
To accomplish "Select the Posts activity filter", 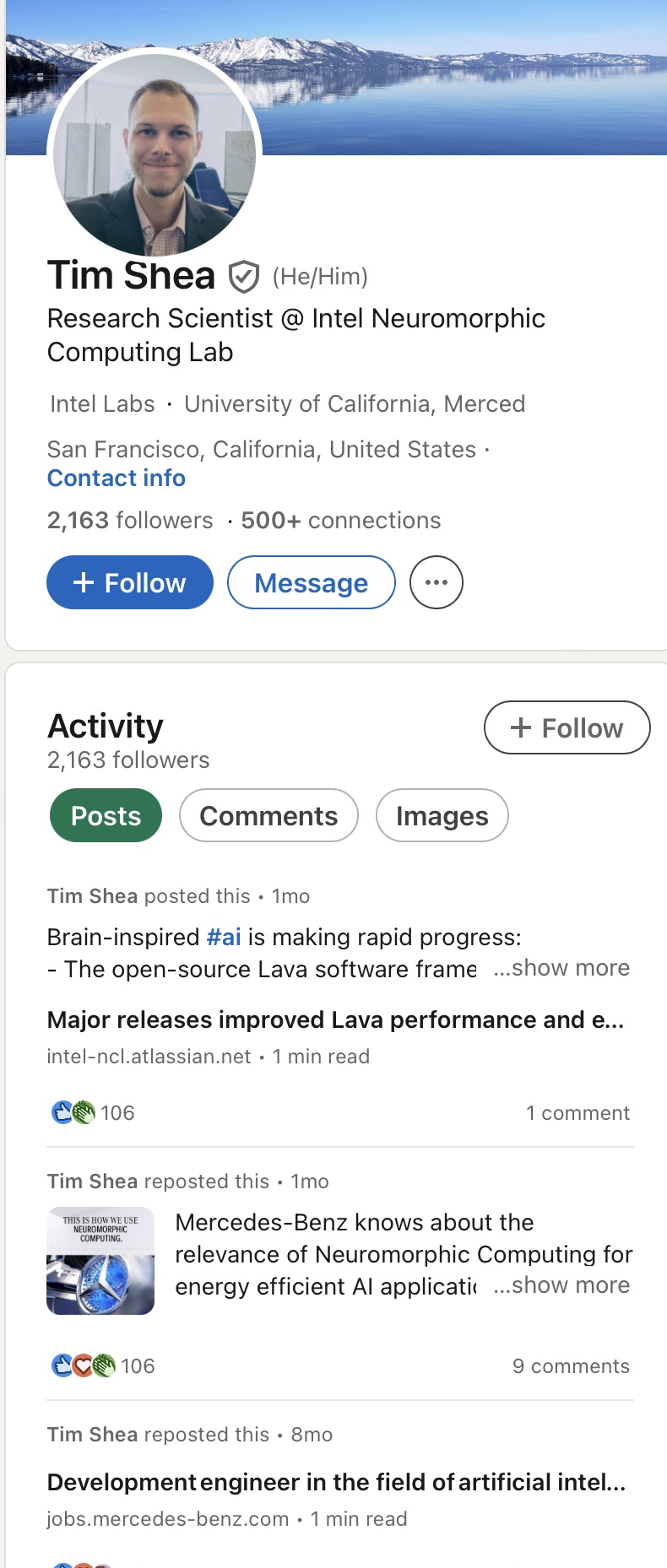I will (106, 815).
